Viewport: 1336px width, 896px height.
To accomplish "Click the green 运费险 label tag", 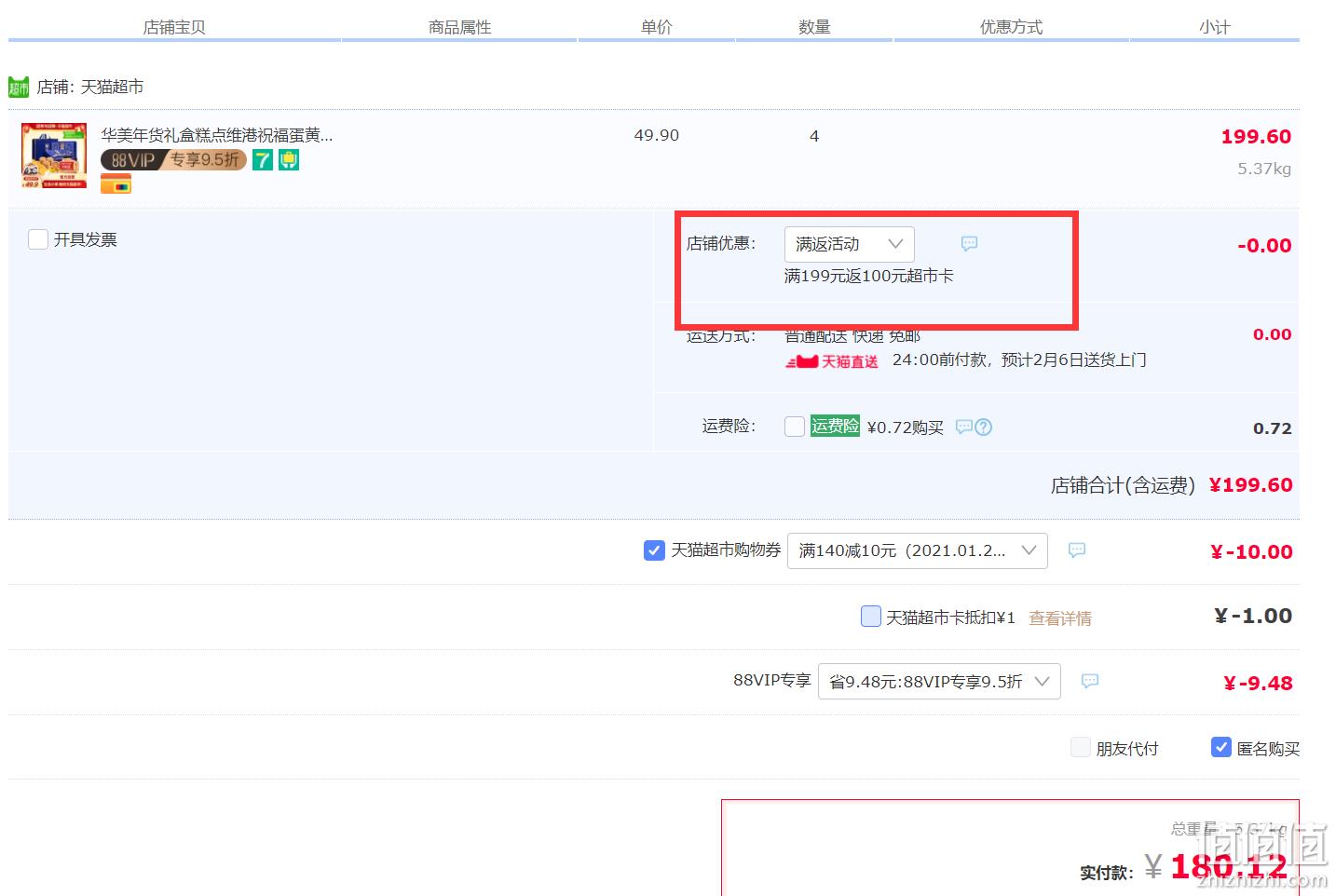I will [835, 427].
